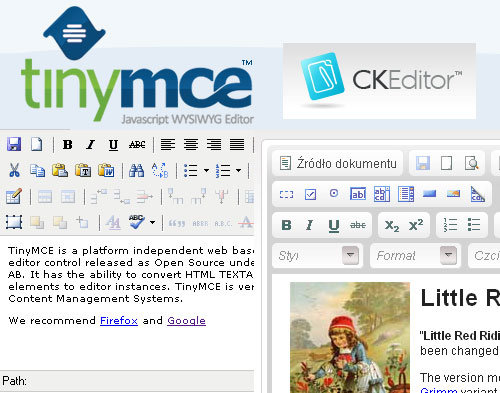Insert form button in CKEditor
Viewport: 500px width, 393px height.
(429, 194)
